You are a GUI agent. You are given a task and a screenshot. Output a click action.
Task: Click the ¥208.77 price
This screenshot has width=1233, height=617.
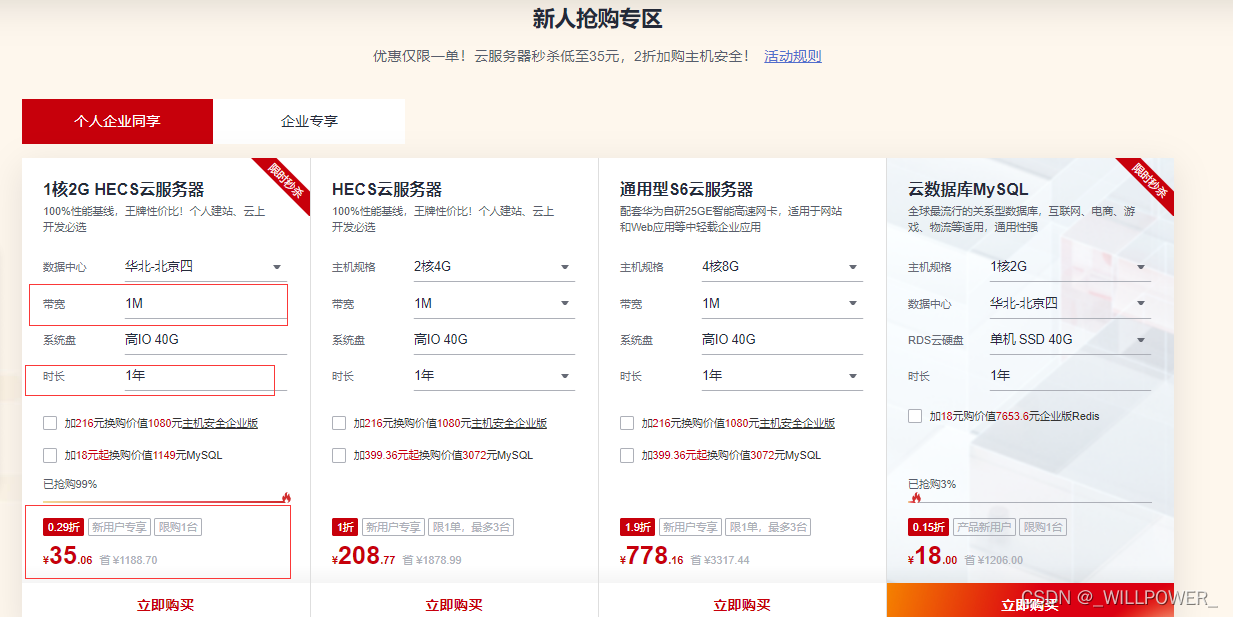(x=364, y=556)
